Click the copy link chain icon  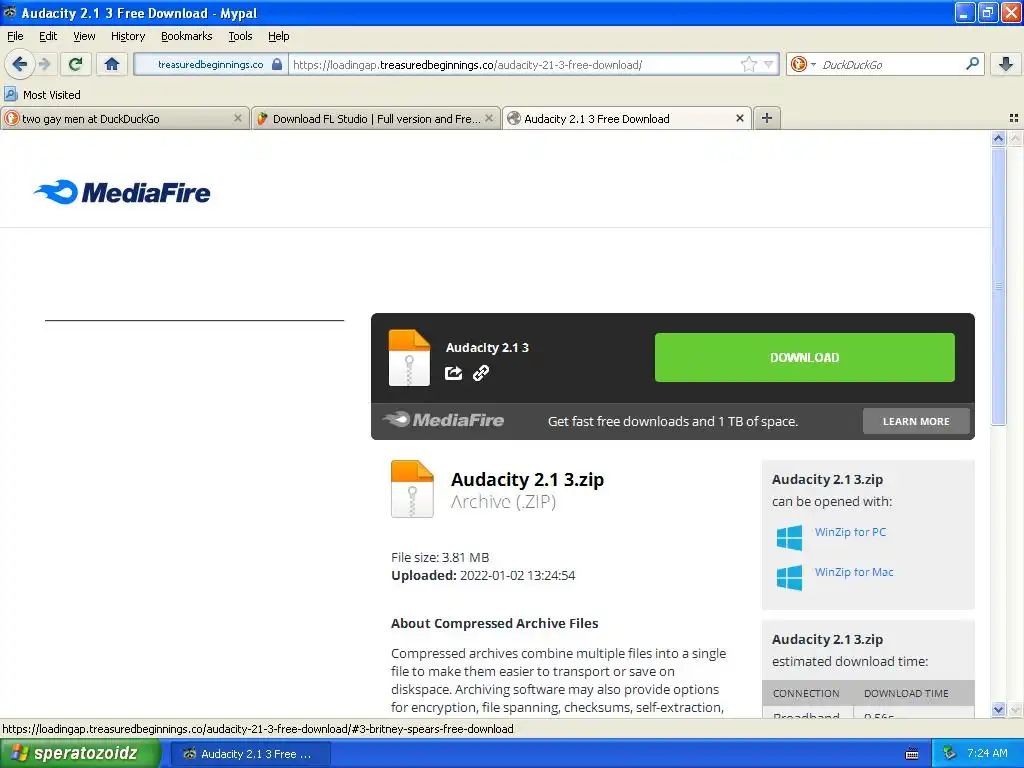(481, 373)
